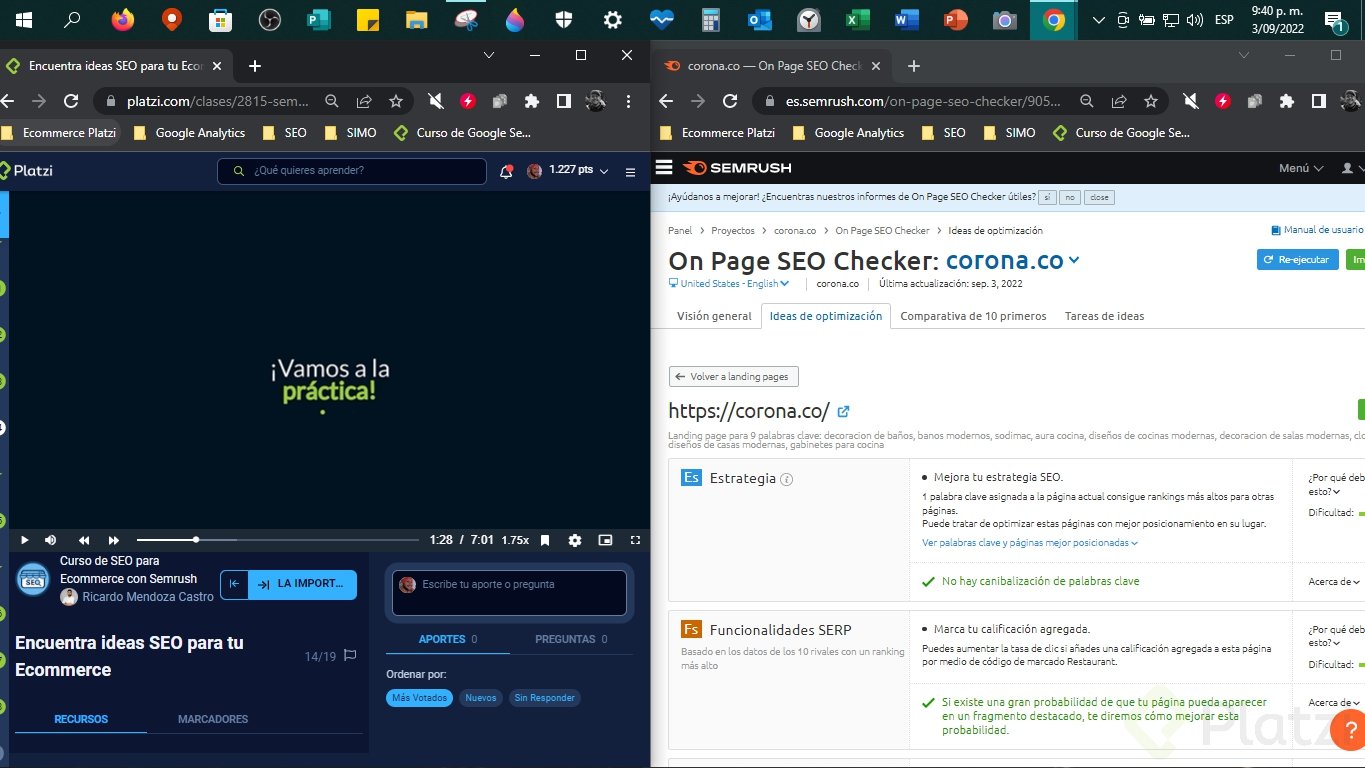Change the 1.75x playback speed
Screen dimensions: 1365x768
click(x=515, y=540)
